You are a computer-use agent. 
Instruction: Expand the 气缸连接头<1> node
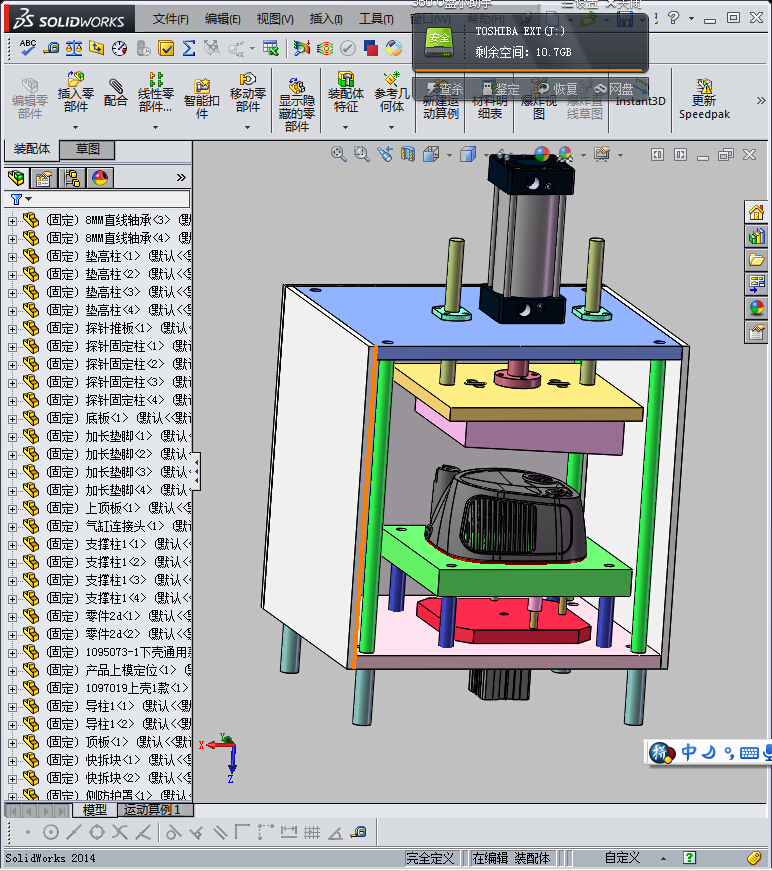12,527
